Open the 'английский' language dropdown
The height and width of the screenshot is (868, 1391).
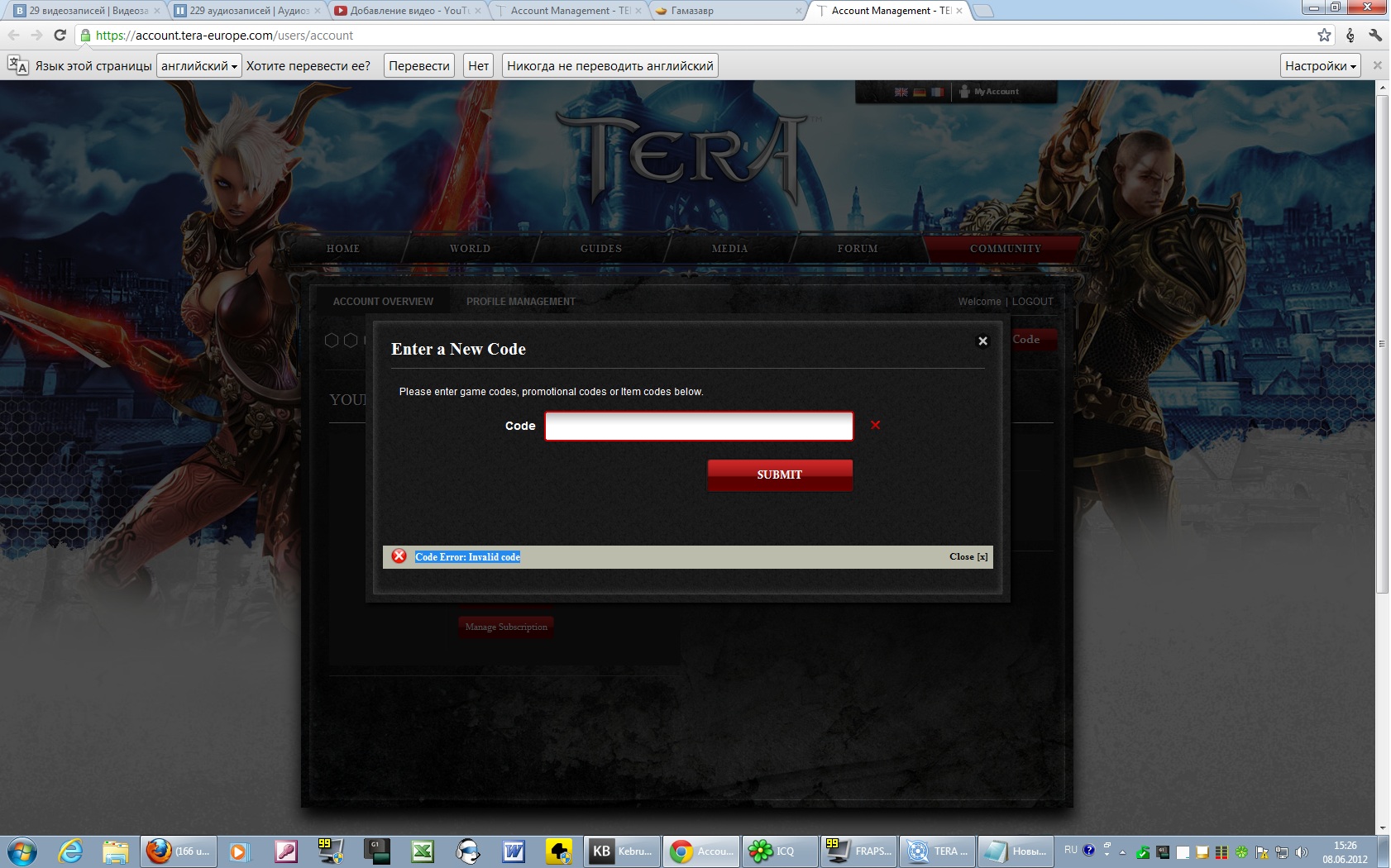[x=199, y=66]
